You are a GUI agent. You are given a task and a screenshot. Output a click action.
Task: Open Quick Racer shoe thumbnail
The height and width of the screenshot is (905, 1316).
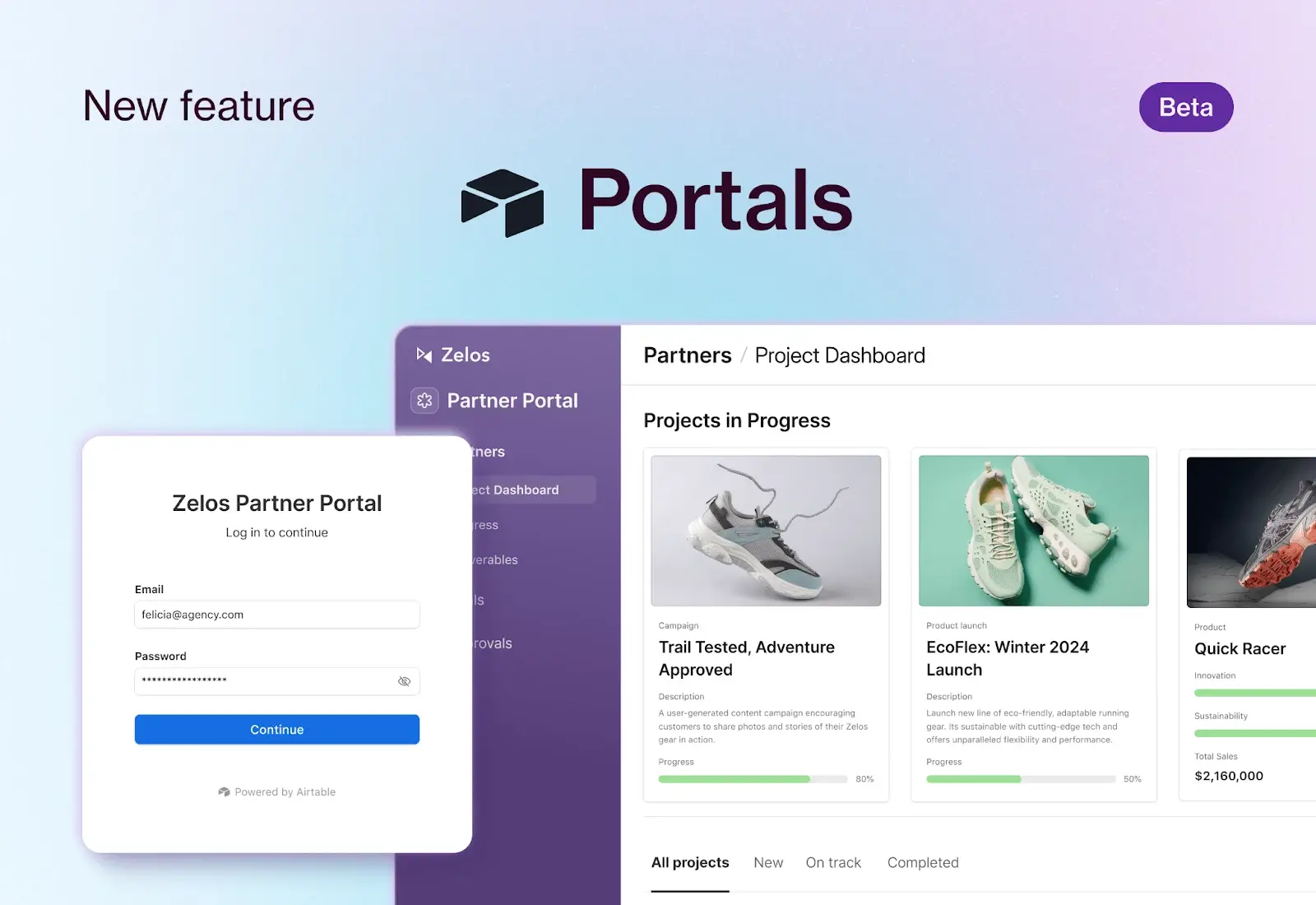(1251, 532)
